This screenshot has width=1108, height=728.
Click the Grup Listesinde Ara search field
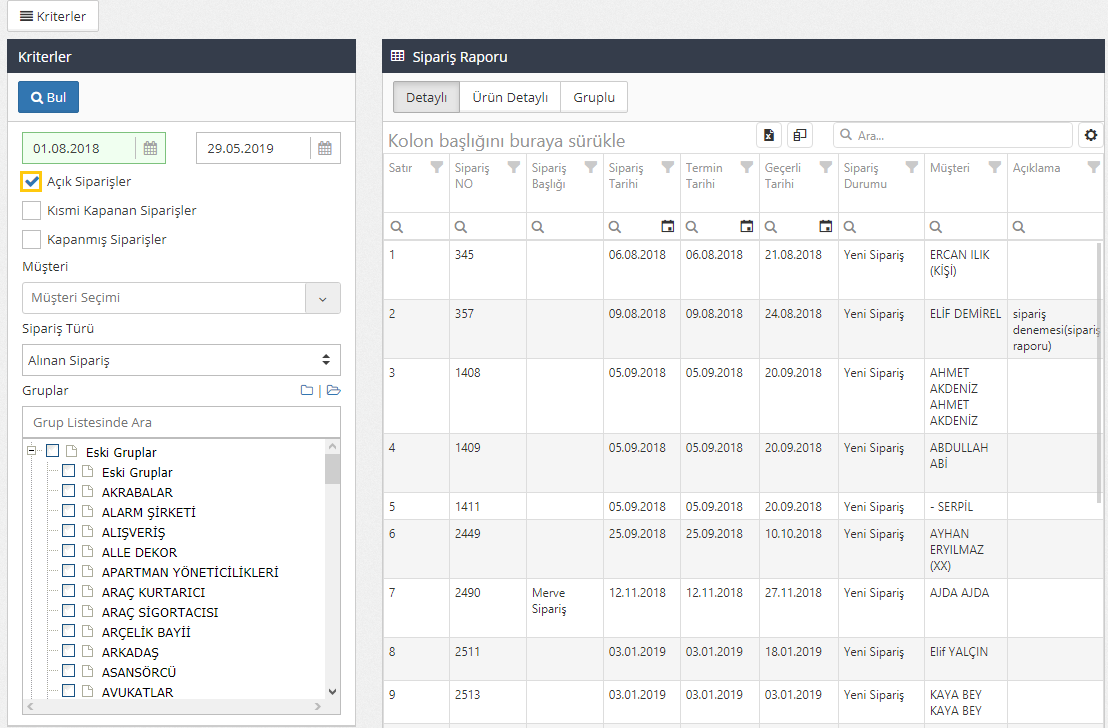click(x=181, y=422)
